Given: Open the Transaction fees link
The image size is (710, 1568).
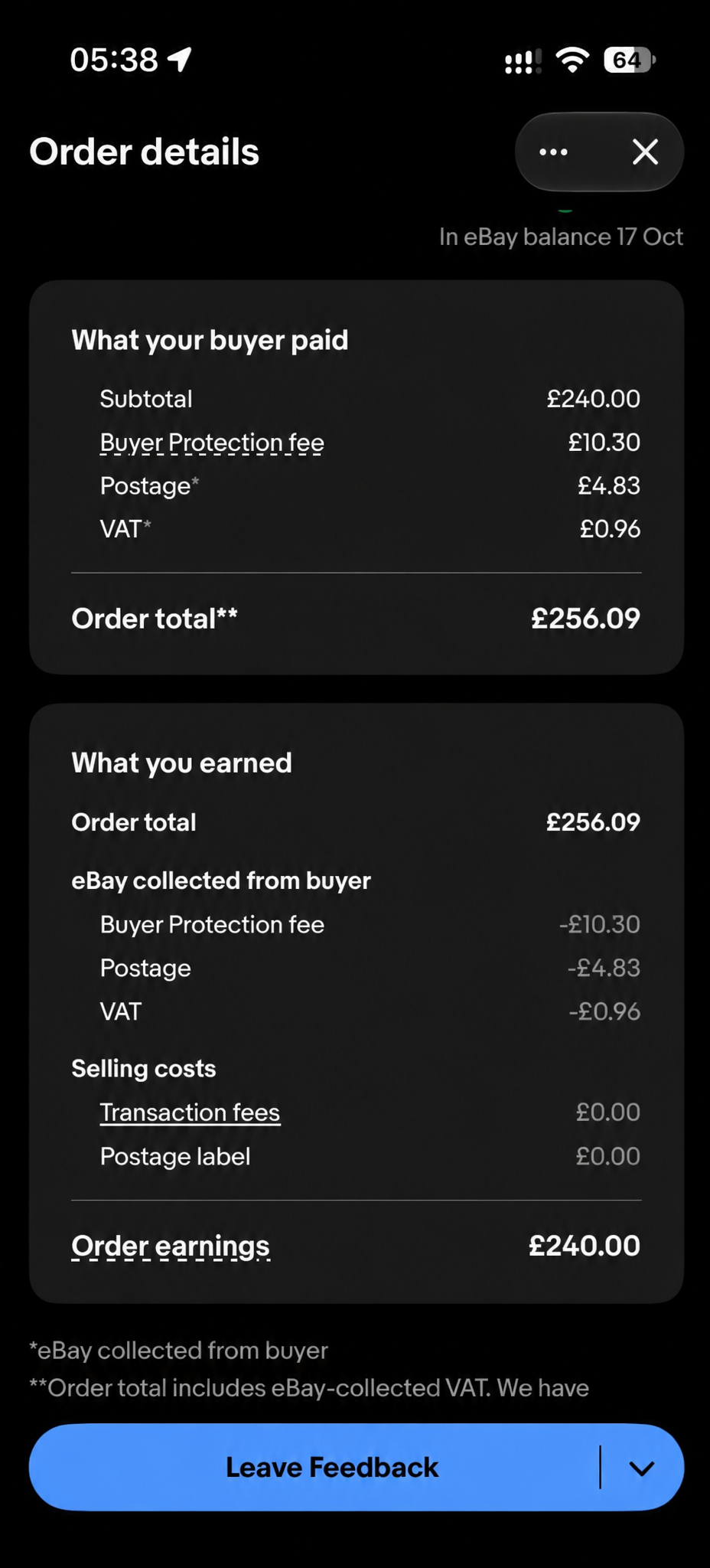Looking at the screenshot, I should pyautogui.click(x=190, y=1112).
